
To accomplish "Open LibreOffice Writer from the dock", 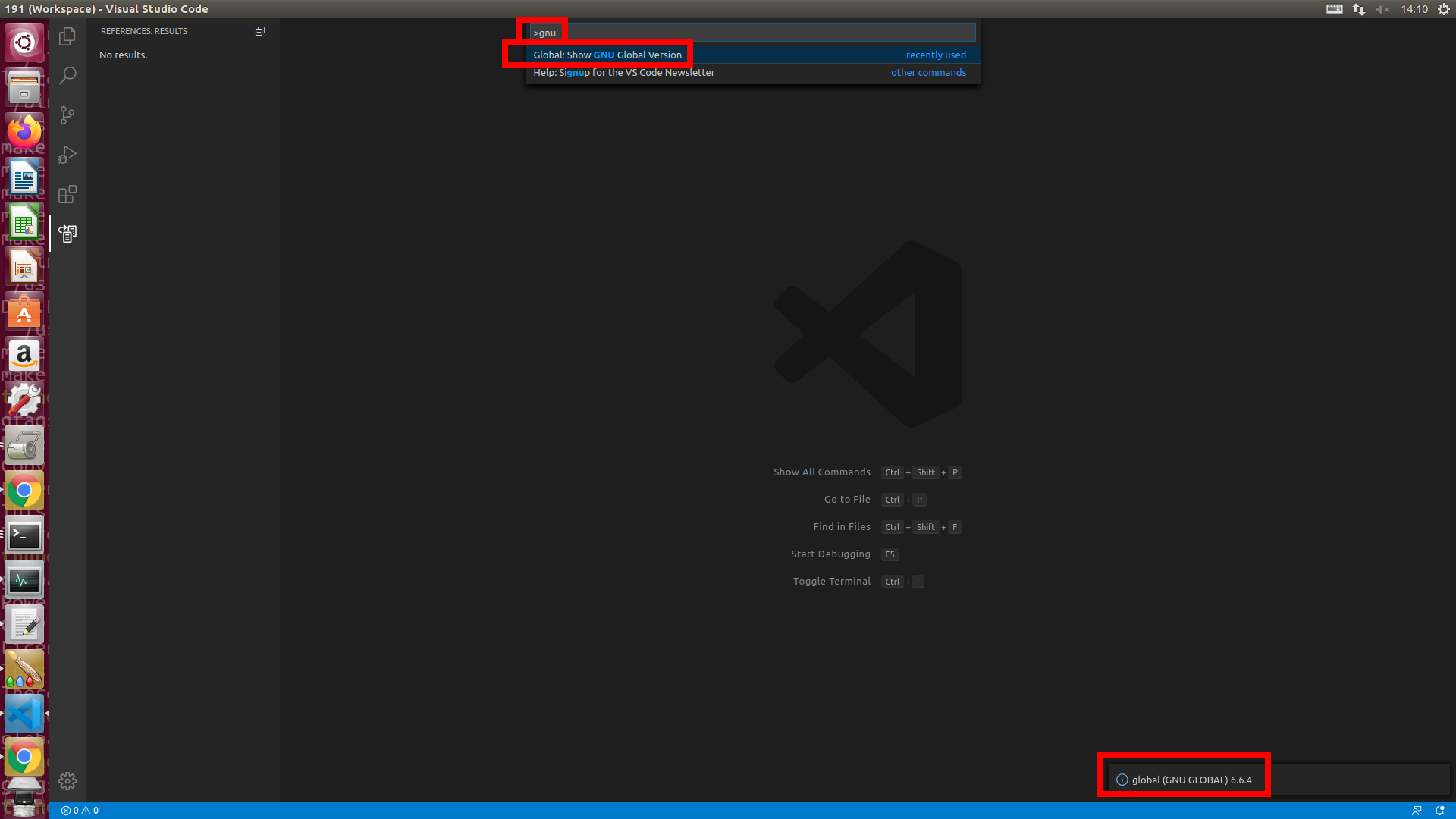I will [24, 177].
